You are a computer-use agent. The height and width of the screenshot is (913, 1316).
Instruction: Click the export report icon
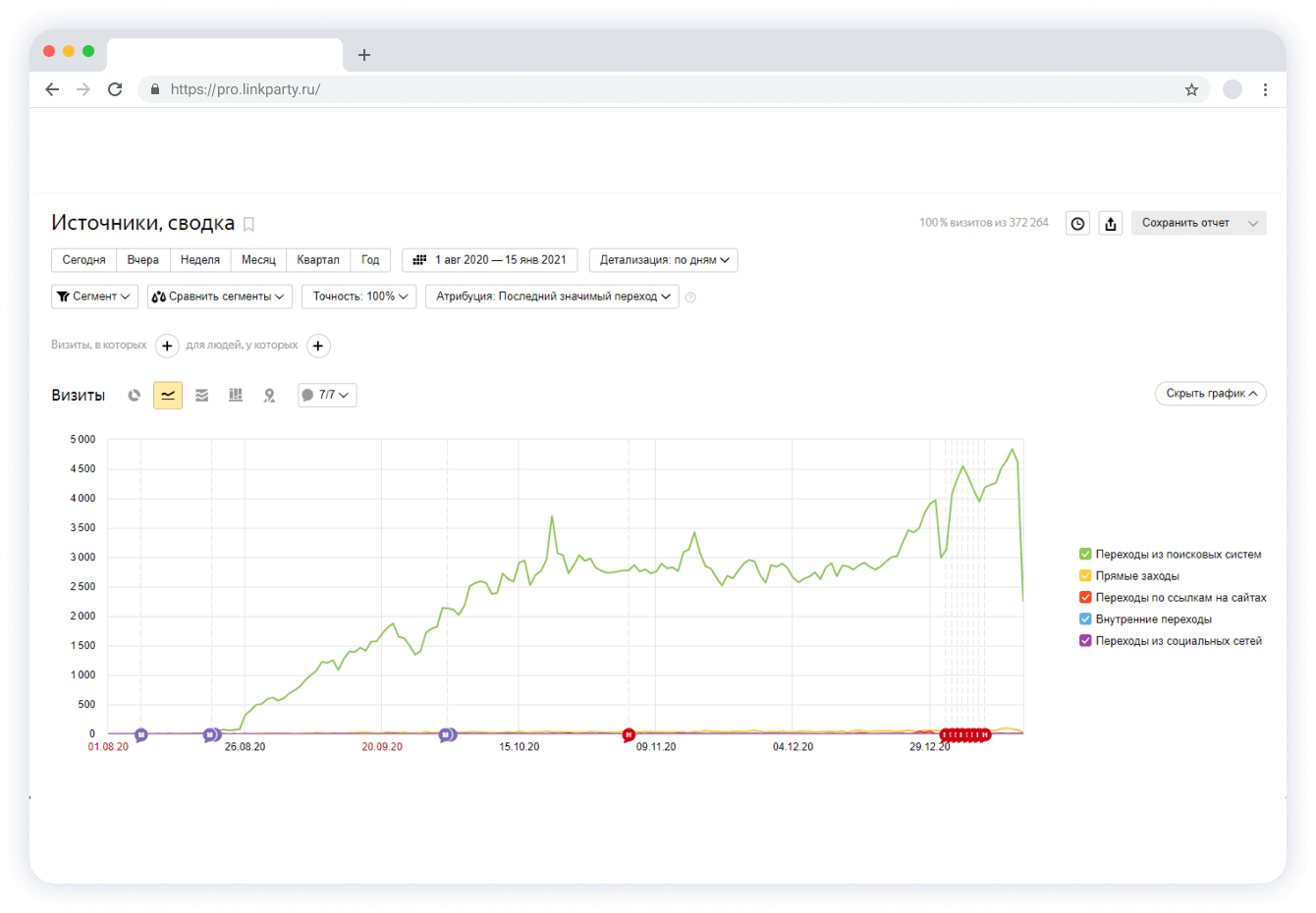1110,224
